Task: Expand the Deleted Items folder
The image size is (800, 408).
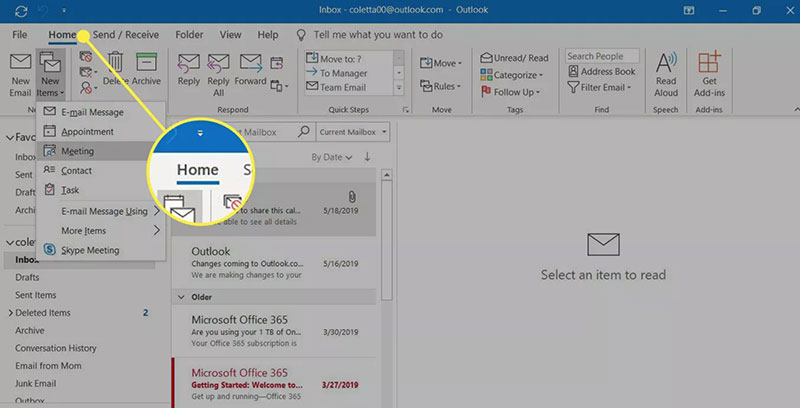Action: (11, 313)
